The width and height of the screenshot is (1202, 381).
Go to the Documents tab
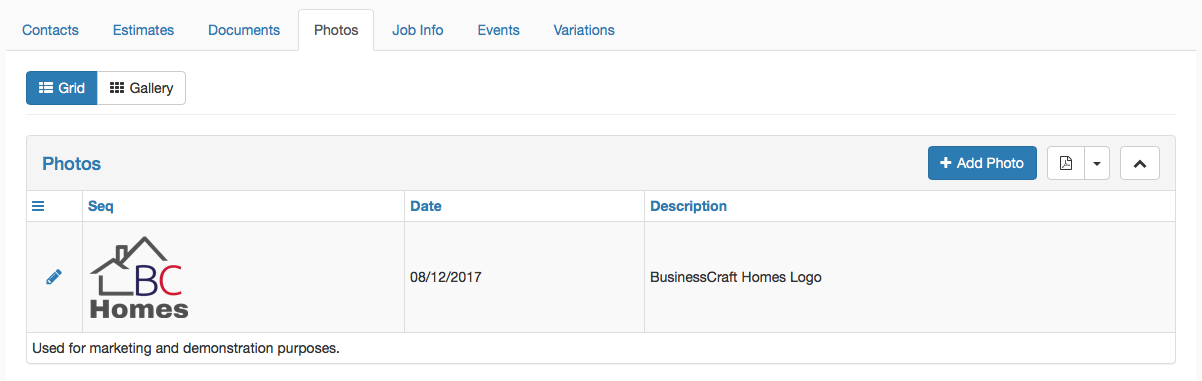click(244, 30)
